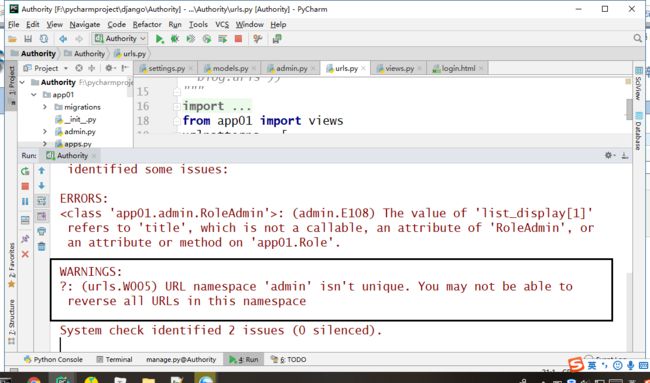650x383 pixels.
Task: Toggle the Database side panel
Action: [638, 131]
